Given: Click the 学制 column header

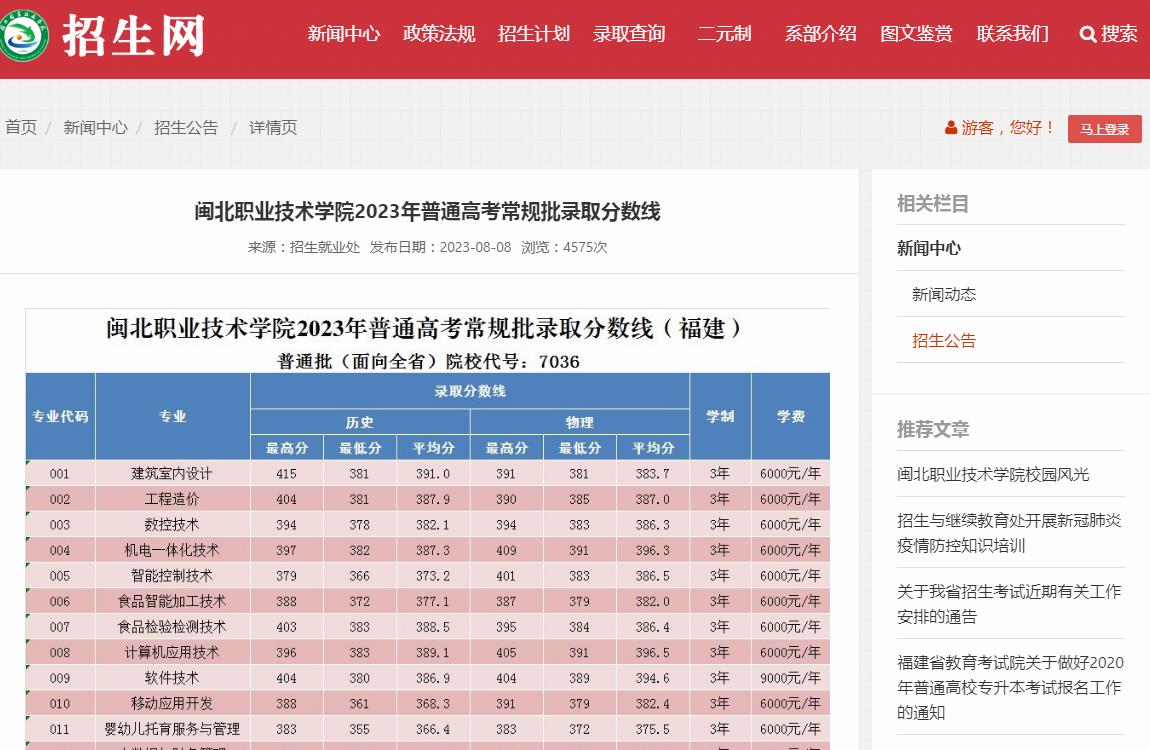Looking at the screenshot, I should 720,416.
